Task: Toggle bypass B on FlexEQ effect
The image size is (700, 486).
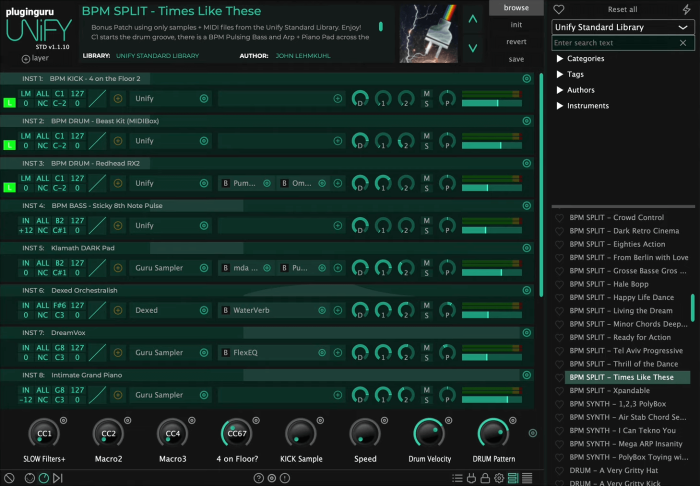Action: click(x=225, y=353)
